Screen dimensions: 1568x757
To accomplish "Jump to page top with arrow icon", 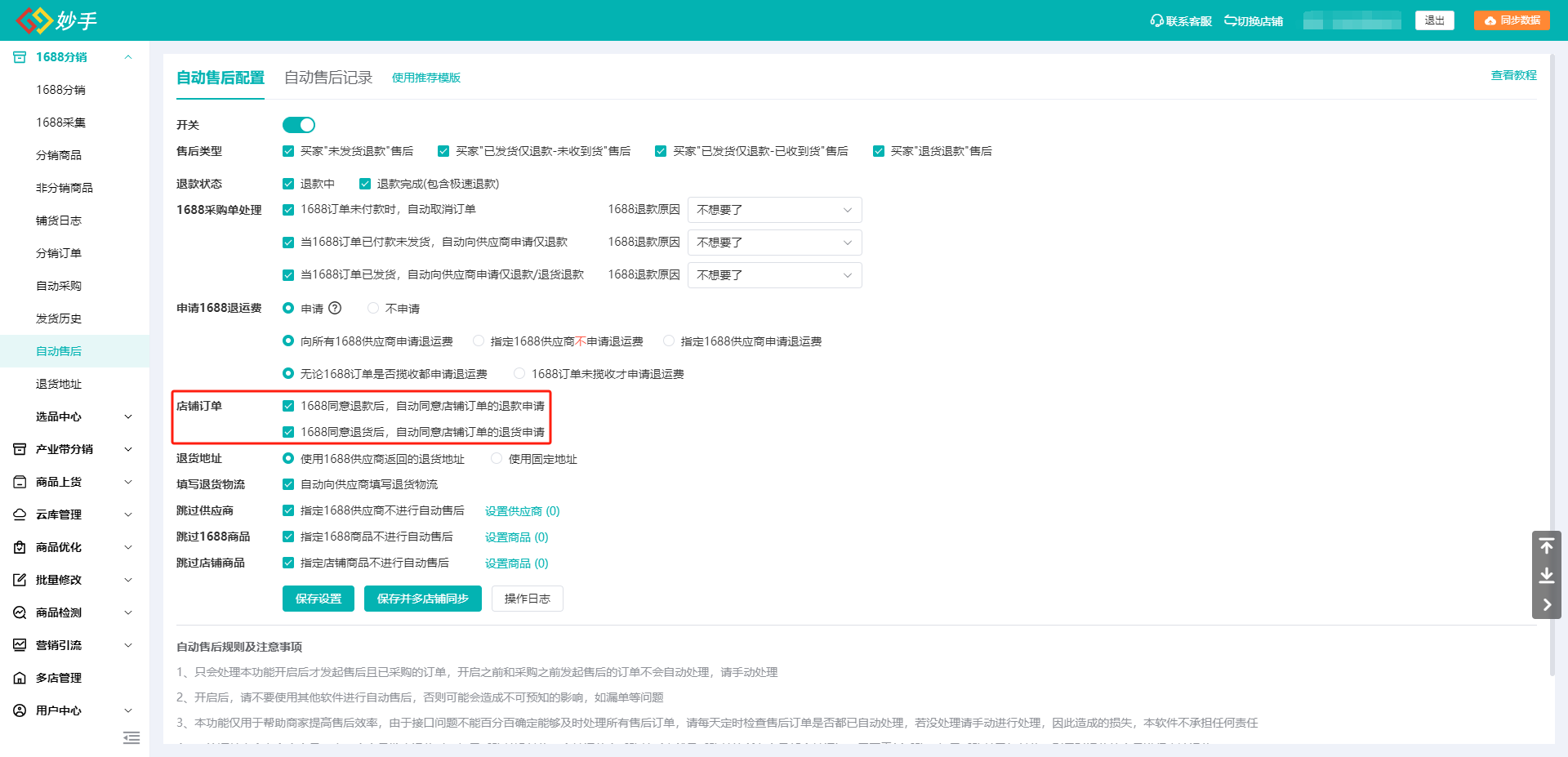I will click(x=1547, y=545).
